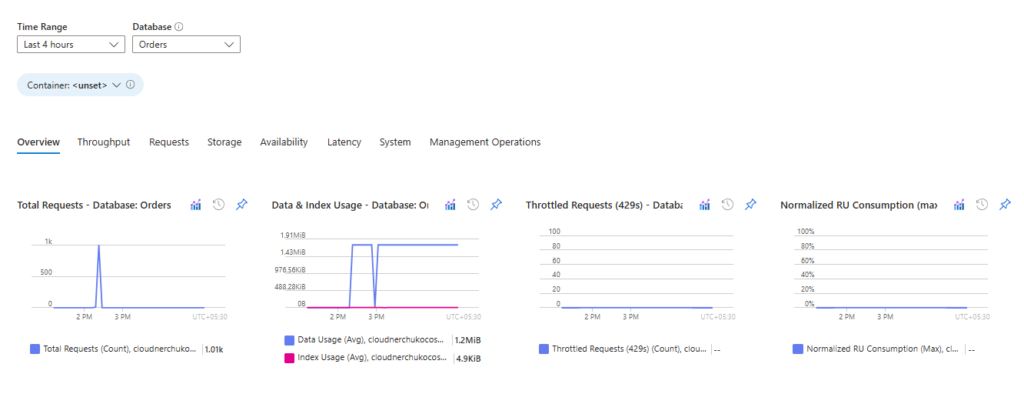Viewport: 1024px width, 394px height.
Task: Click Data & Index Usage chart title
Action: pyautogui.click(x=350, y=205)
